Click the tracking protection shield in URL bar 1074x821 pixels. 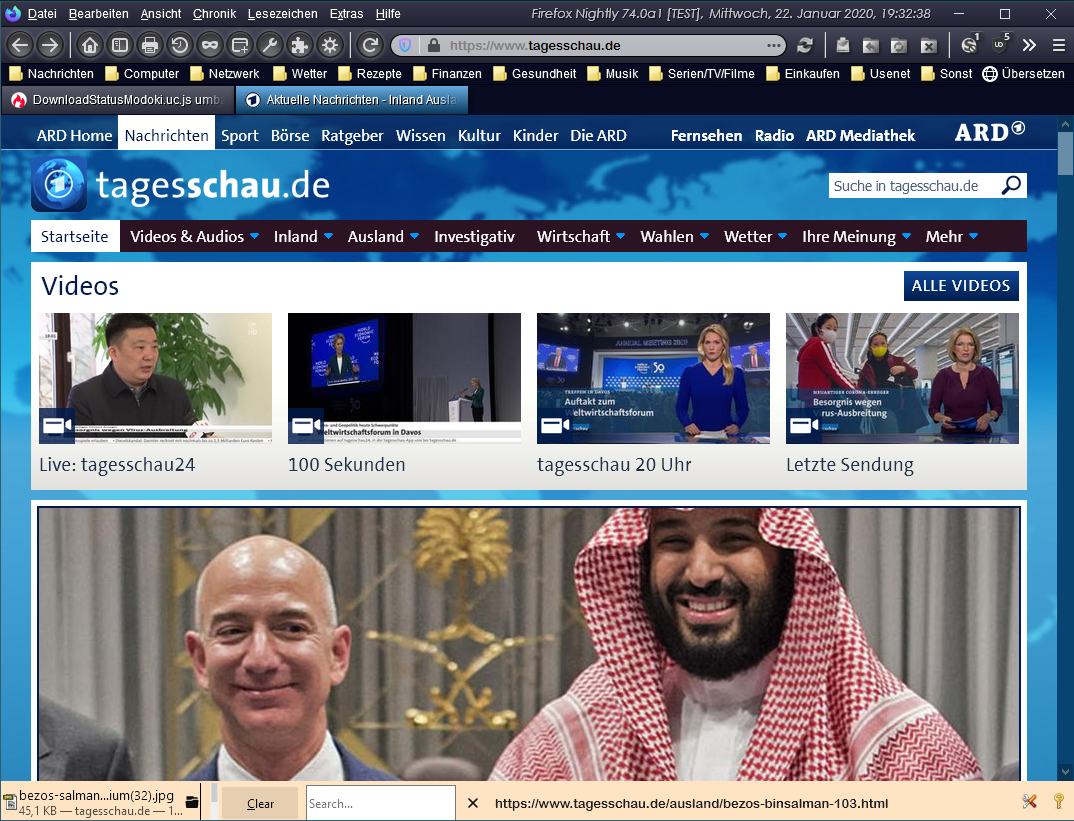[x=405, y=45]
